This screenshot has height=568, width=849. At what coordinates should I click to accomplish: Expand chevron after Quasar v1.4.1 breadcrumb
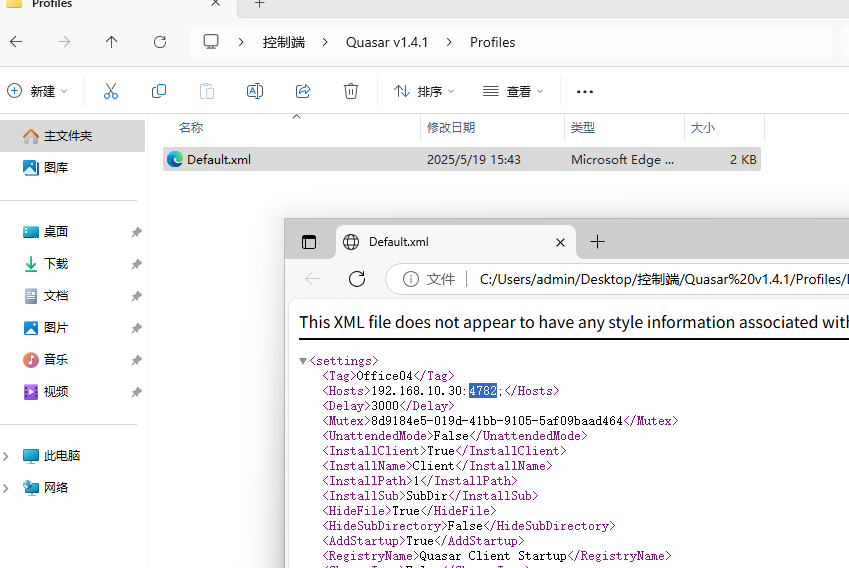pyautogui.click(x=449, y=42)
